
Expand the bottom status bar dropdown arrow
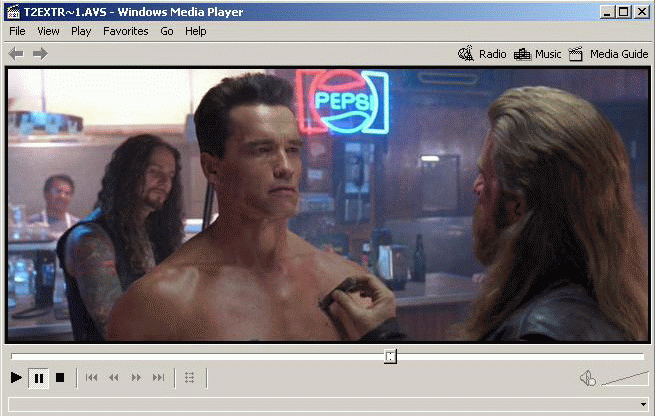(x=643, y=404)
